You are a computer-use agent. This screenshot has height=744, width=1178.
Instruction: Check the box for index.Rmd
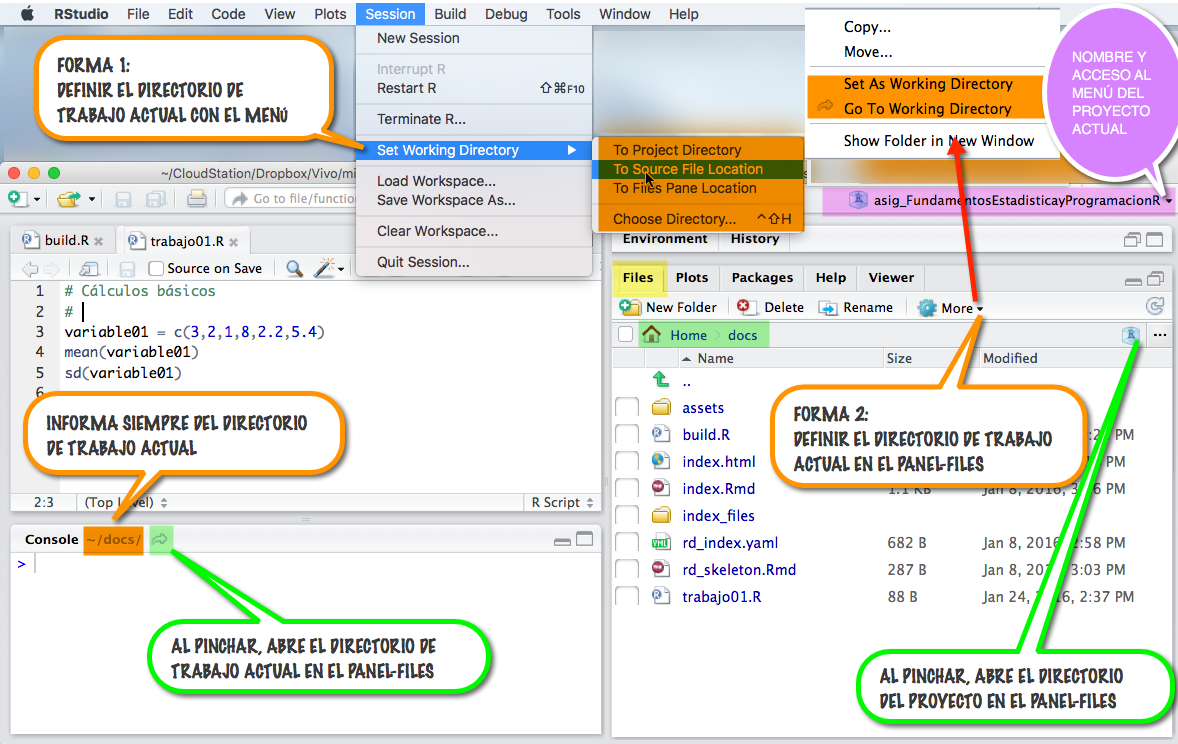coord(627,488)
